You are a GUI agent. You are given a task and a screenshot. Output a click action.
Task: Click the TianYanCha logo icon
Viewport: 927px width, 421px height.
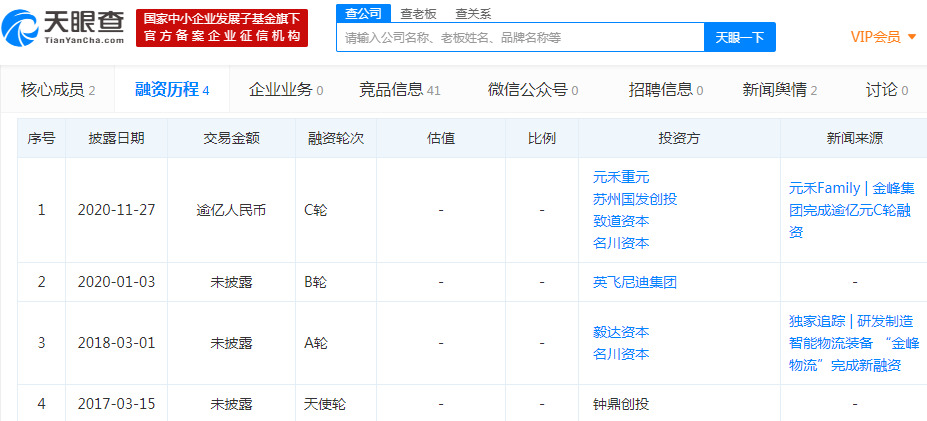20,27
